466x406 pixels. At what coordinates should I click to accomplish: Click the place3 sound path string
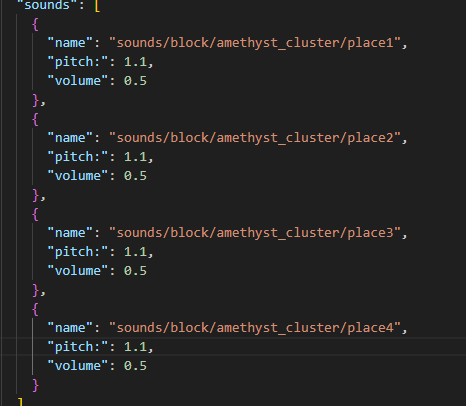pyautogui.click(x=255, y=233)
